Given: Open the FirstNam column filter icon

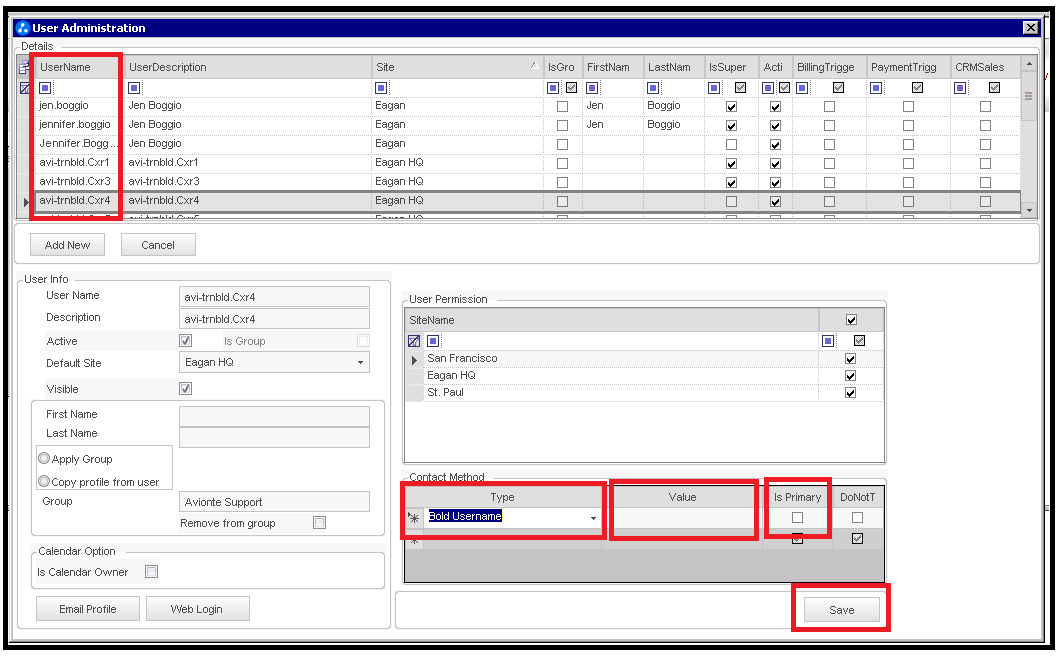Looking at the screenshot, I should pyautogui.click(x=592, y=88).
